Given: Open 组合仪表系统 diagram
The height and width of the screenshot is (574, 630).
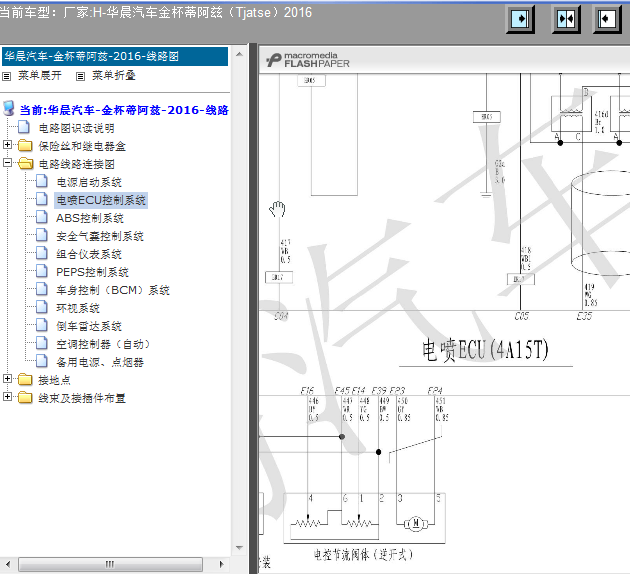Looking at the screenshot, I should (89, 254).
